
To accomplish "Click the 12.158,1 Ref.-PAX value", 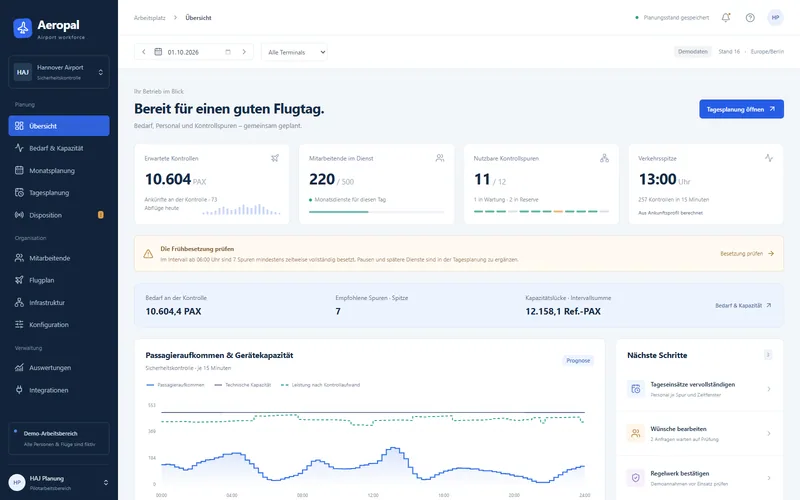I will (563, 311).
